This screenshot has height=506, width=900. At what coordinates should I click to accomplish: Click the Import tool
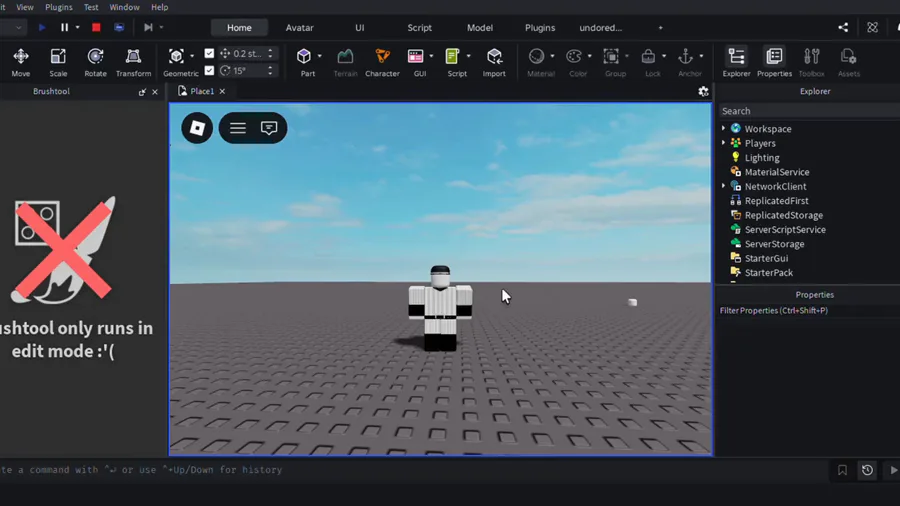point(494,62)
